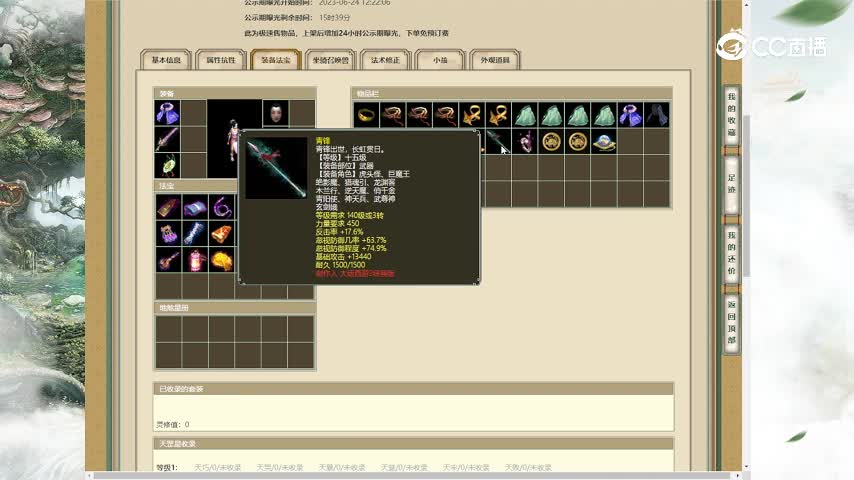Select the orange flag talisman
Screen dimensions: 854x480
(222, 234)
